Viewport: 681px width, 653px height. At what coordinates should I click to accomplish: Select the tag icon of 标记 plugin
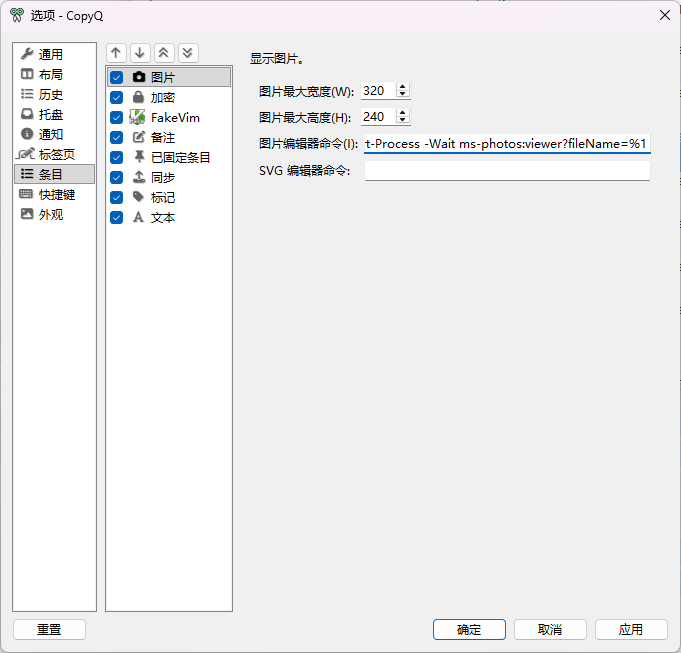[139, 197]
